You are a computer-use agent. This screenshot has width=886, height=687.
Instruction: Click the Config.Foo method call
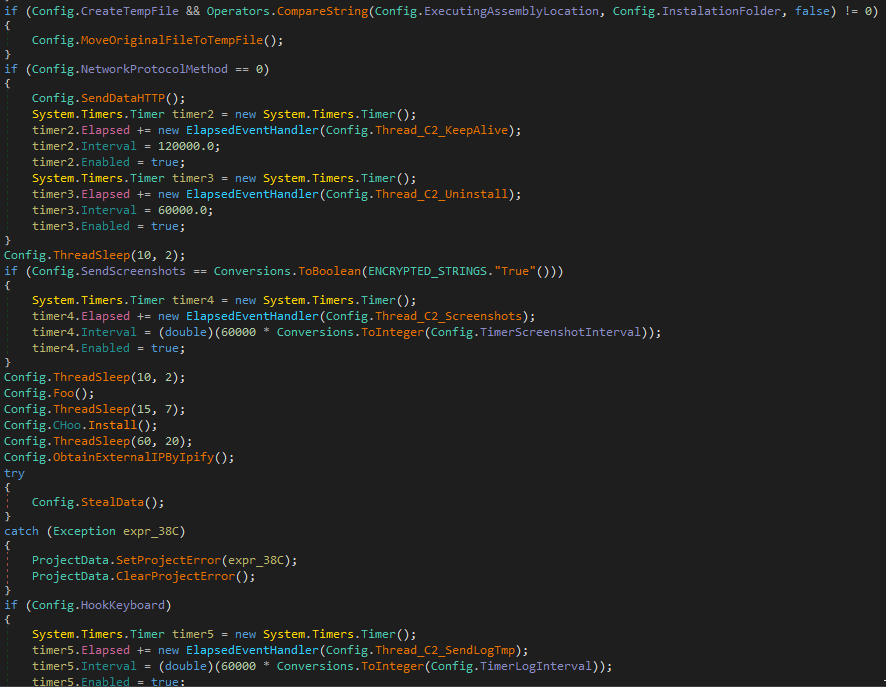(63, 393)
